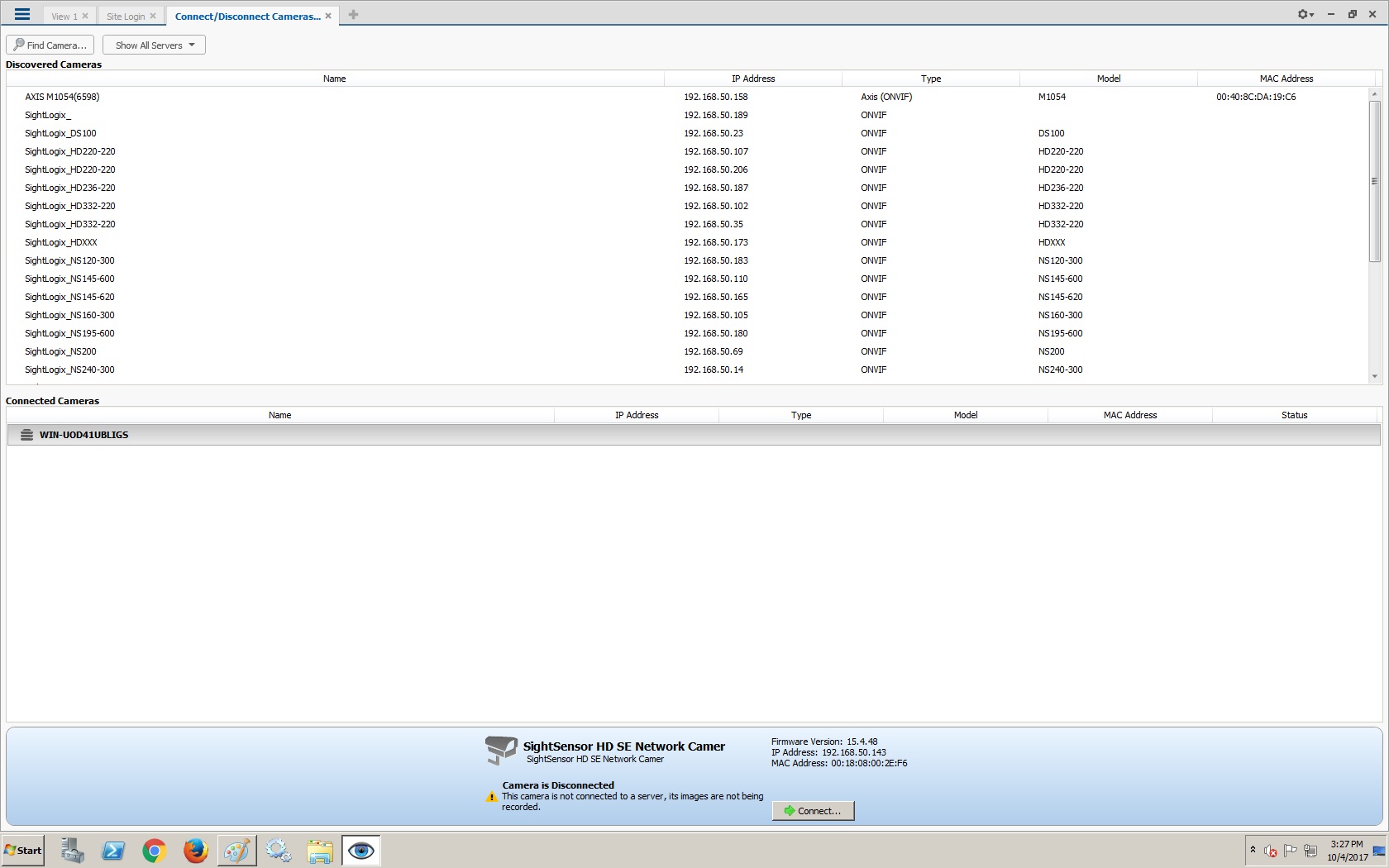The height and width of the screenshot is (868, 1389).
Task: Click the server icon beside WIN-UOD41UBLIGS
Action: click(26, 435)
